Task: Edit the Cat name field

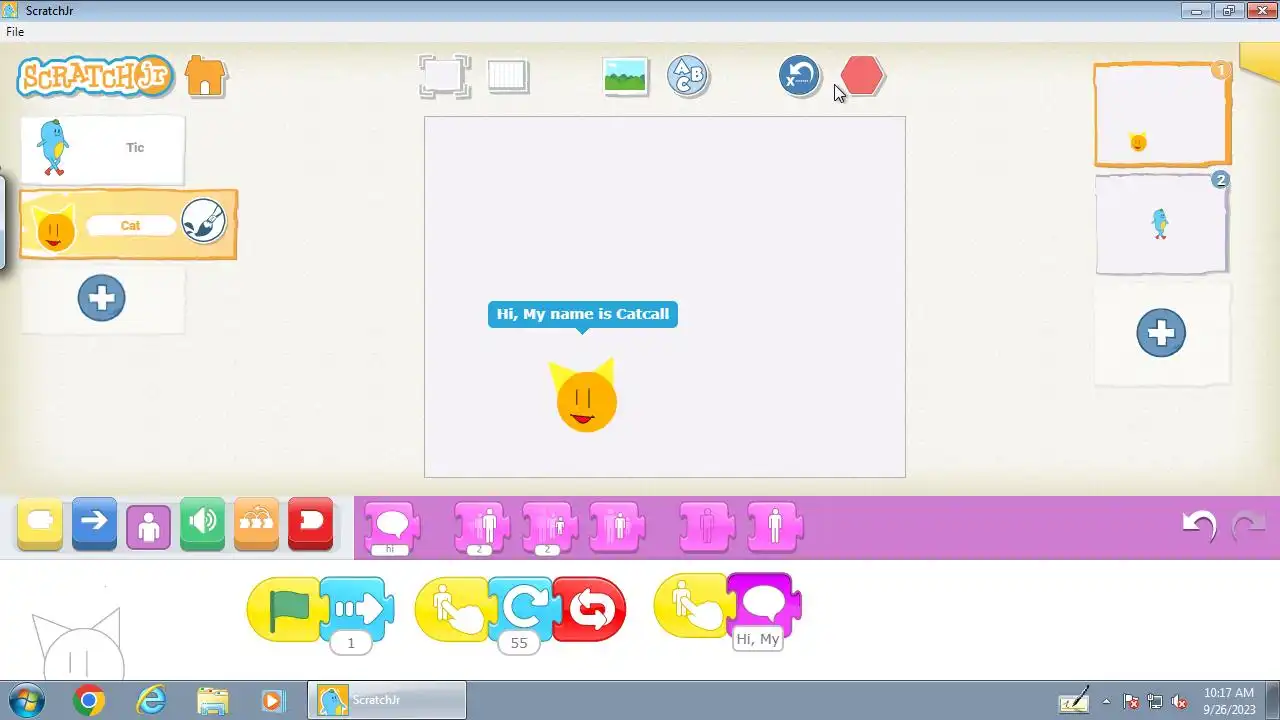Action: pos(131,225)
